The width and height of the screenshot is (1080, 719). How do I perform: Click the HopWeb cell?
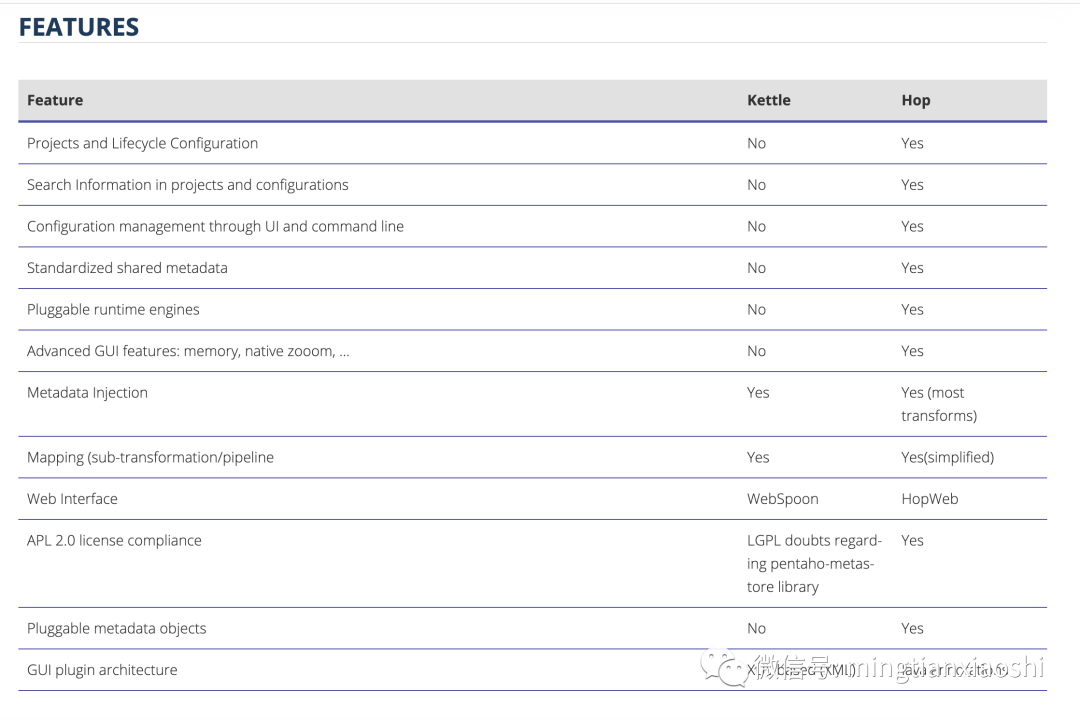pyautogui.click(x=929, y=499)
